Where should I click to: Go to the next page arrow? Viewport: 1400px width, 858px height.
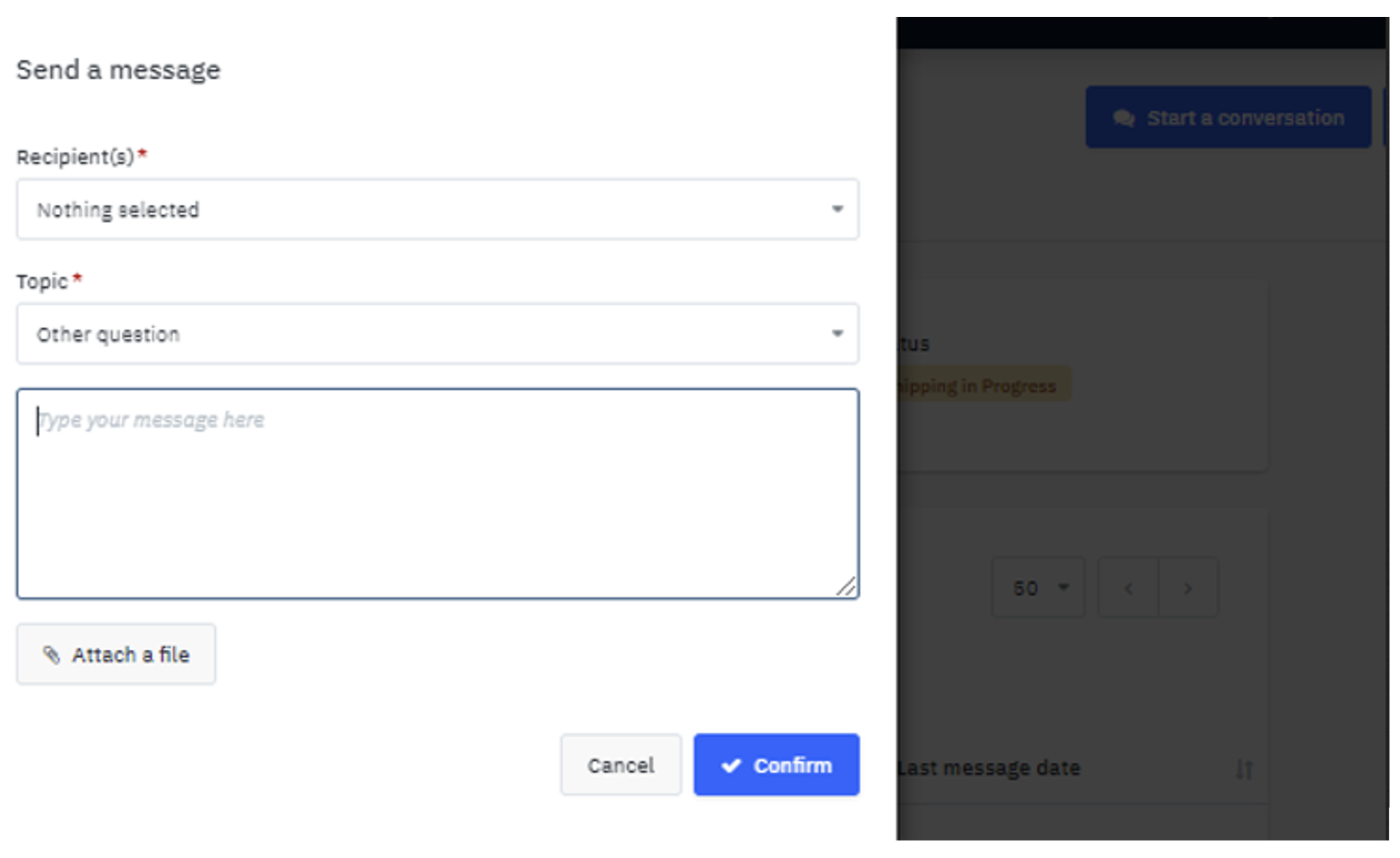pos(1188,587)
